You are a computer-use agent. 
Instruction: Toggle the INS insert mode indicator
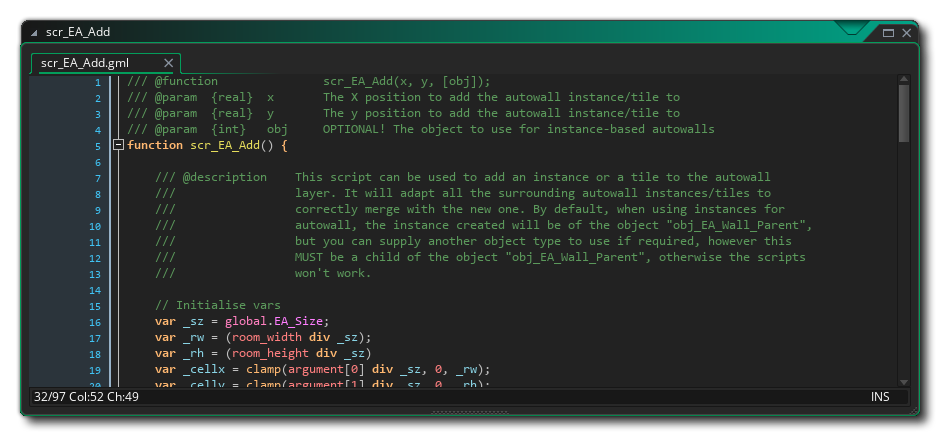click(x=880, y=398)
